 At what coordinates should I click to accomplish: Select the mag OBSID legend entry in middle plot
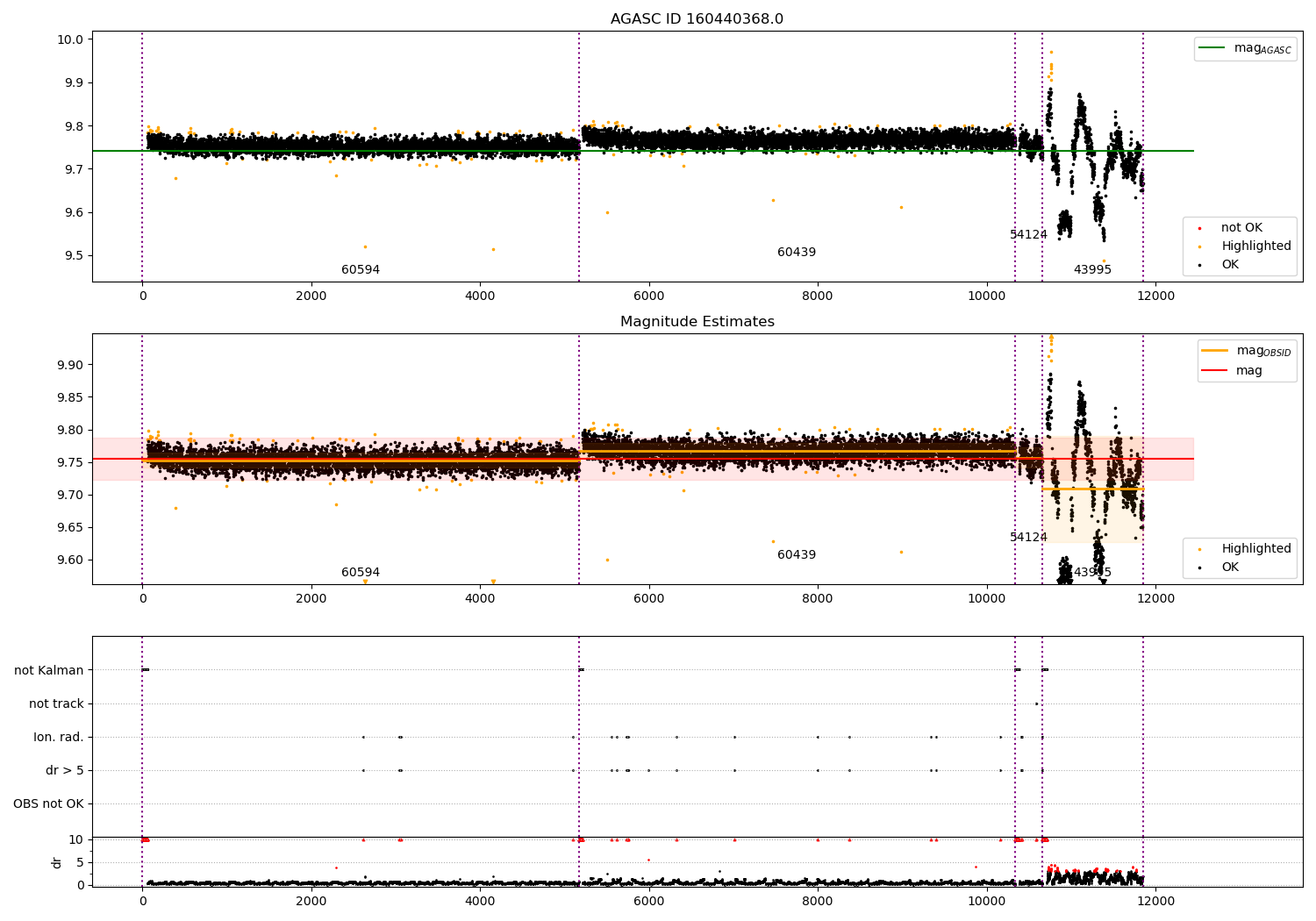tap(1246, 351)
